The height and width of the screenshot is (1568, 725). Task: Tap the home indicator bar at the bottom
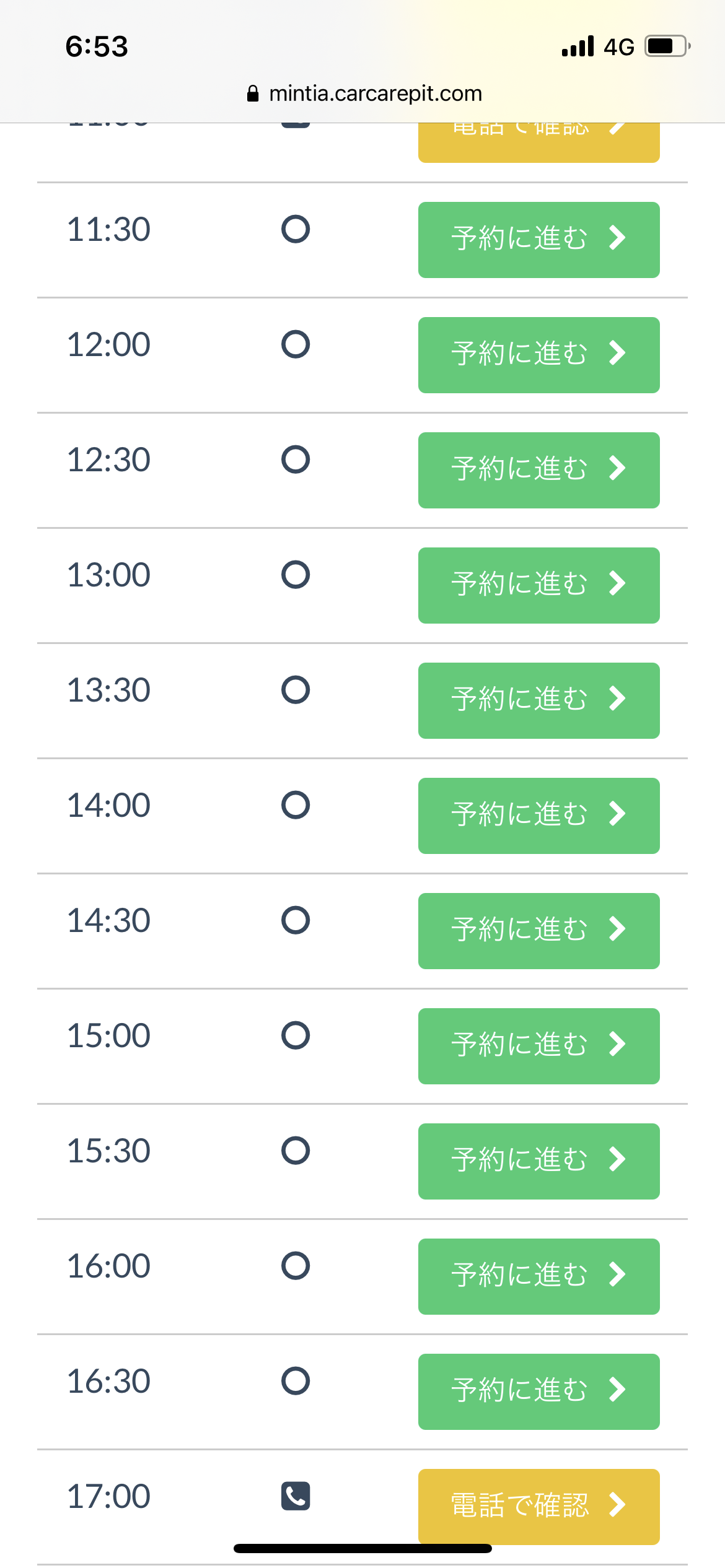(362, 1548)
